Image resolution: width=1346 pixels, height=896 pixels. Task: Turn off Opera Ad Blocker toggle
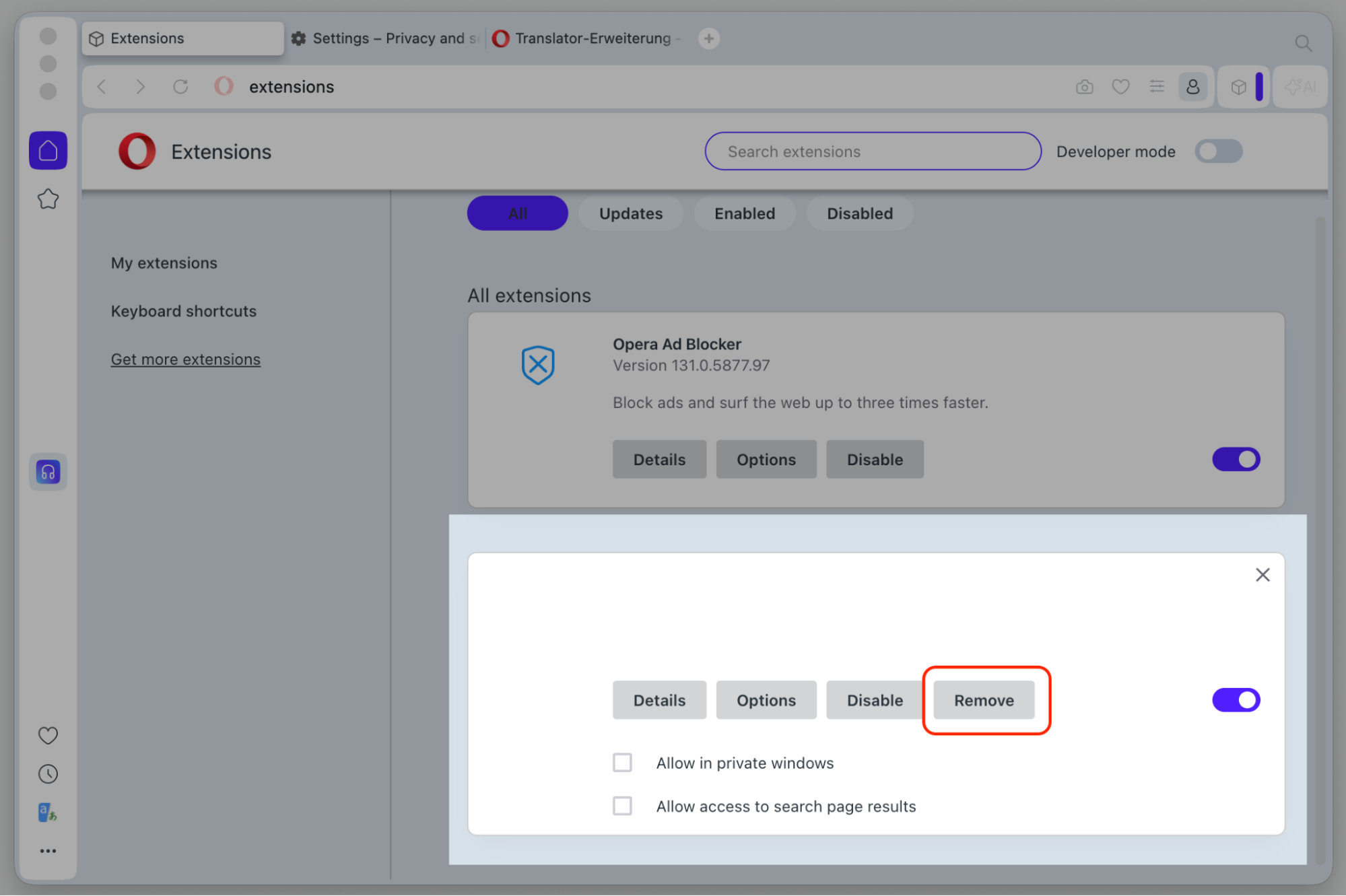(x=1236, y=460)
